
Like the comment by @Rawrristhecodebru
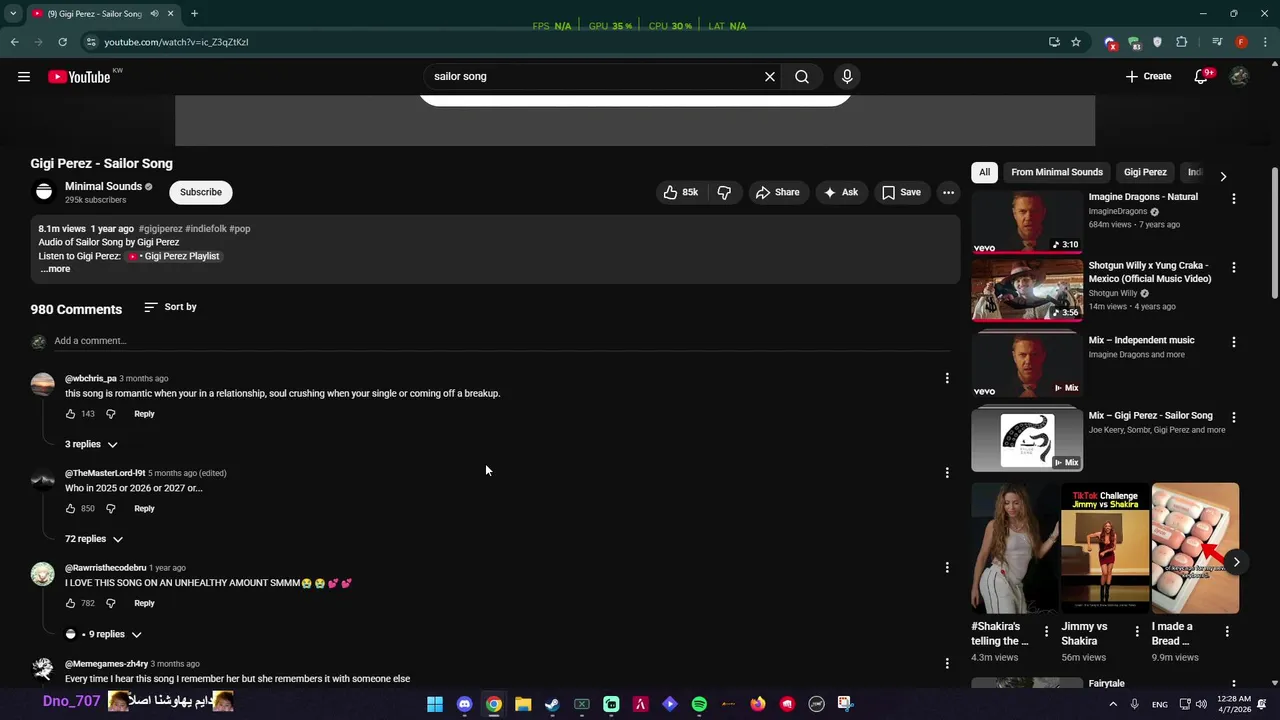tap(70, 604)
